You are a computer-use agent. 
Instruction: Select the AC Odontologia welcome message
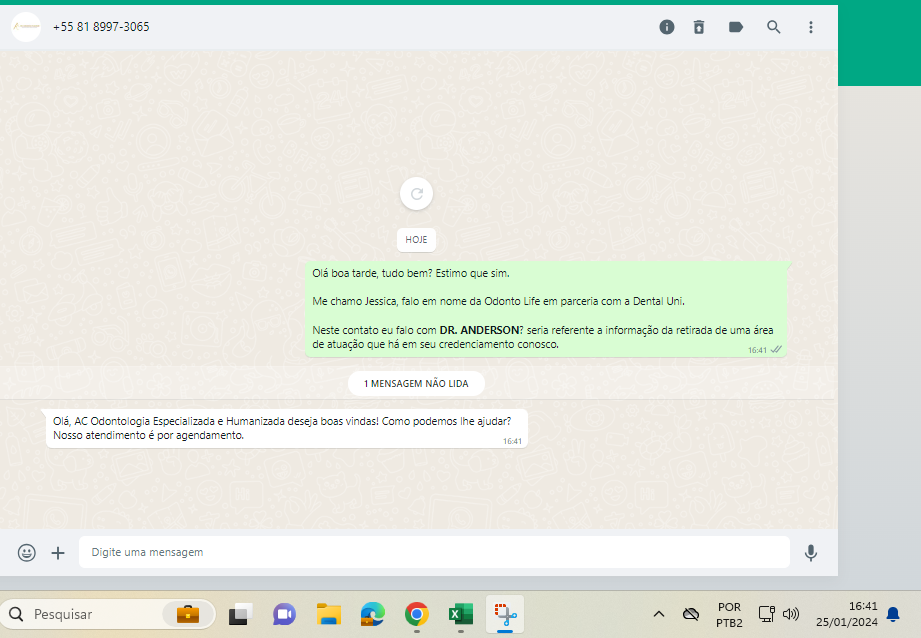coord(287,429)
